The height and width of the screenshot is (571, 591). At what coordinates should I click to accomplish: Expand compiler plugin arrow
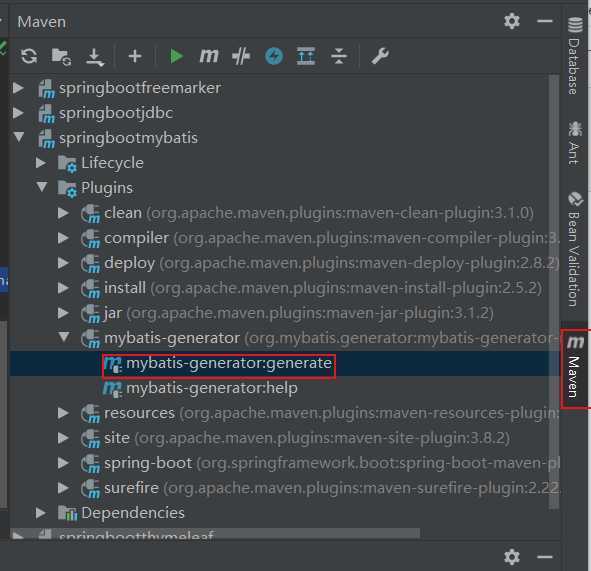coord(63,238)
